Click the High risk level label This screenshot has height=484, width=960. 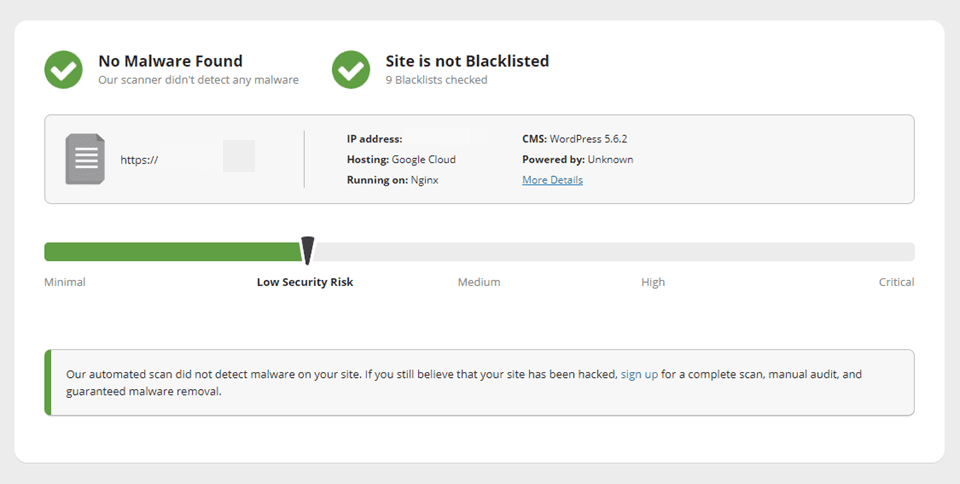click(x=653, y=282)
